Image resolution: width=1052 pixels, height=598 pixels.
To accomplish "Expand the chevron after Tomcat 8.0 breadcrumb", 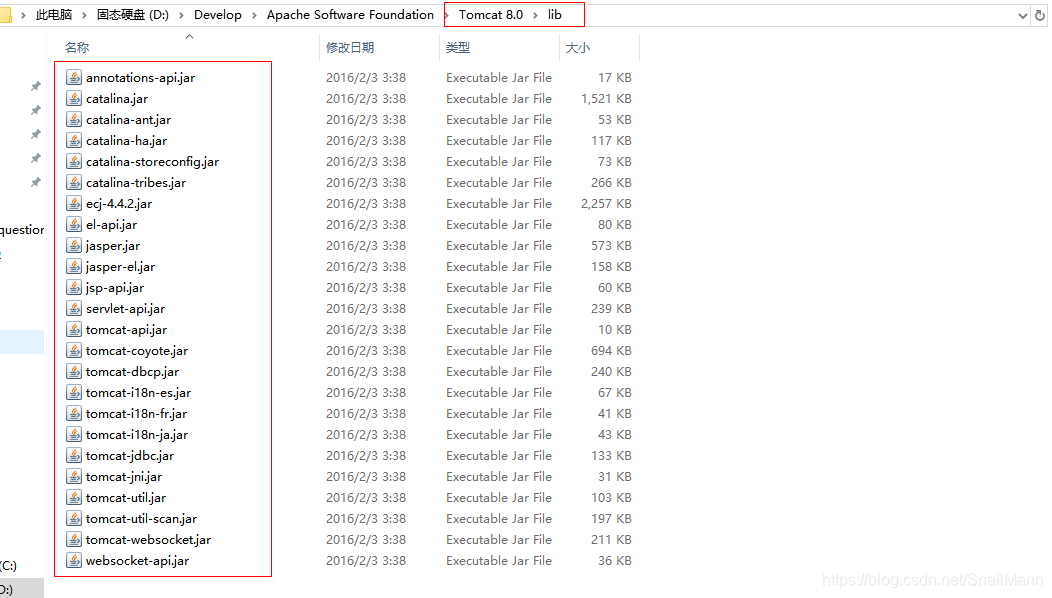I will point(535,15).
